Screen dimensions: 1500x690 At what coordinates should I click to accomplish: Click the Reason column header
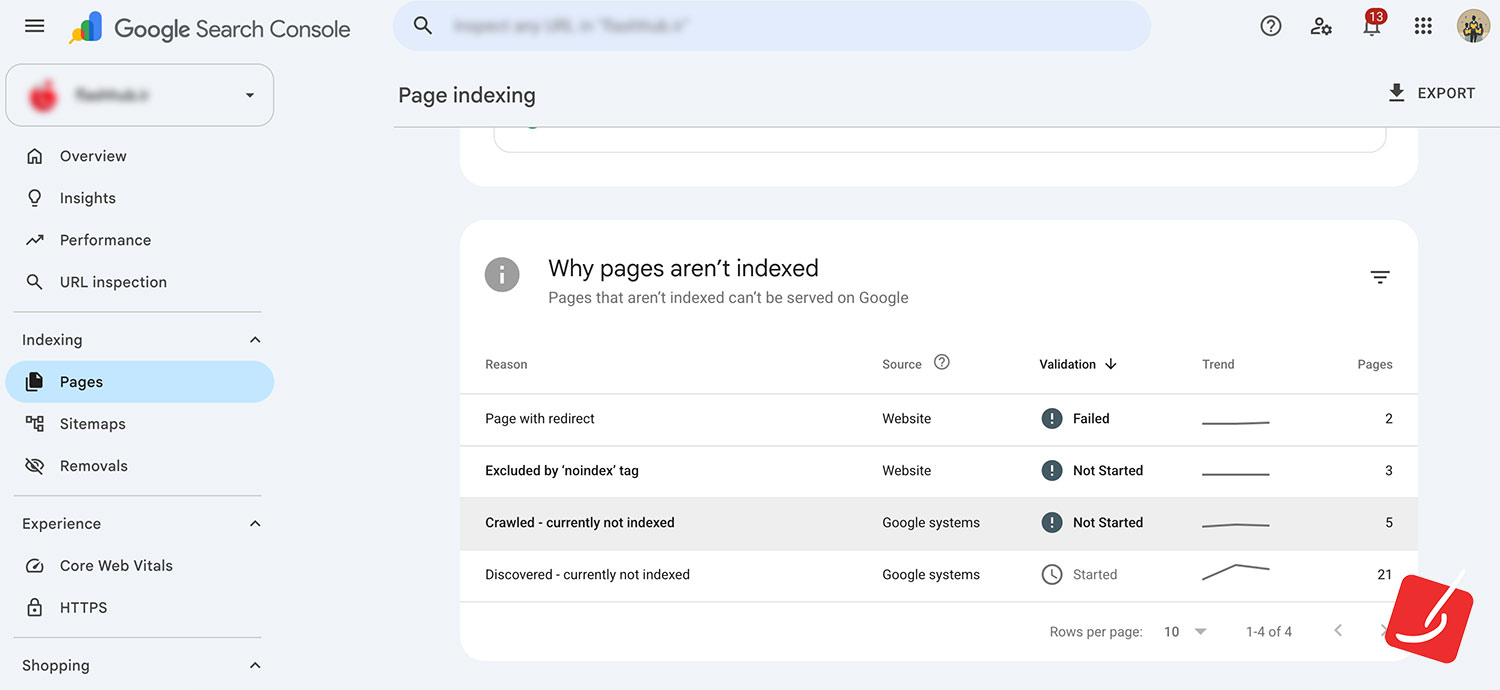tap(506, 364)
